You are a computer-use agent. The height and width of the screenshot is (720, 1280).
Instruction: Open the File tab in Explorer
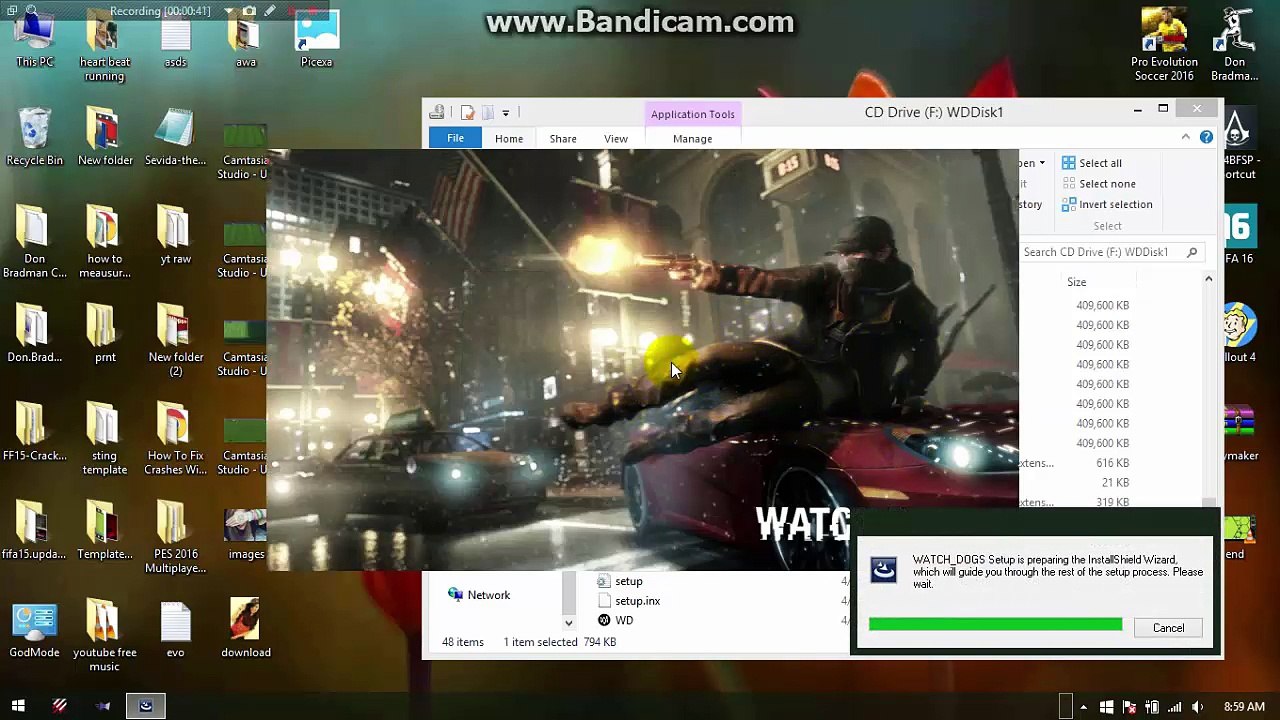point(455,139)
